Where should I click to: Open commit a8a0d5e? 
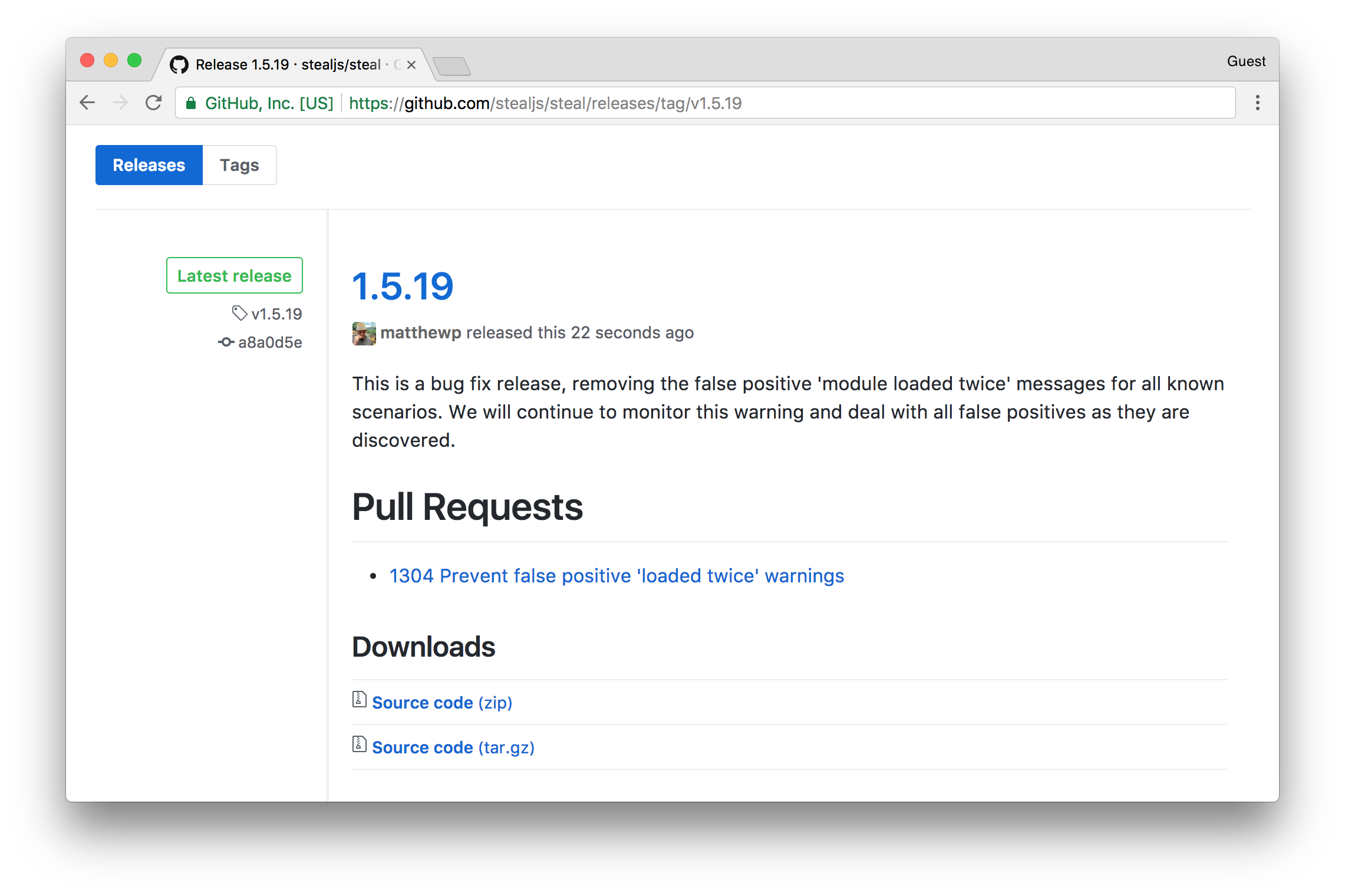[x=270, y=342]
